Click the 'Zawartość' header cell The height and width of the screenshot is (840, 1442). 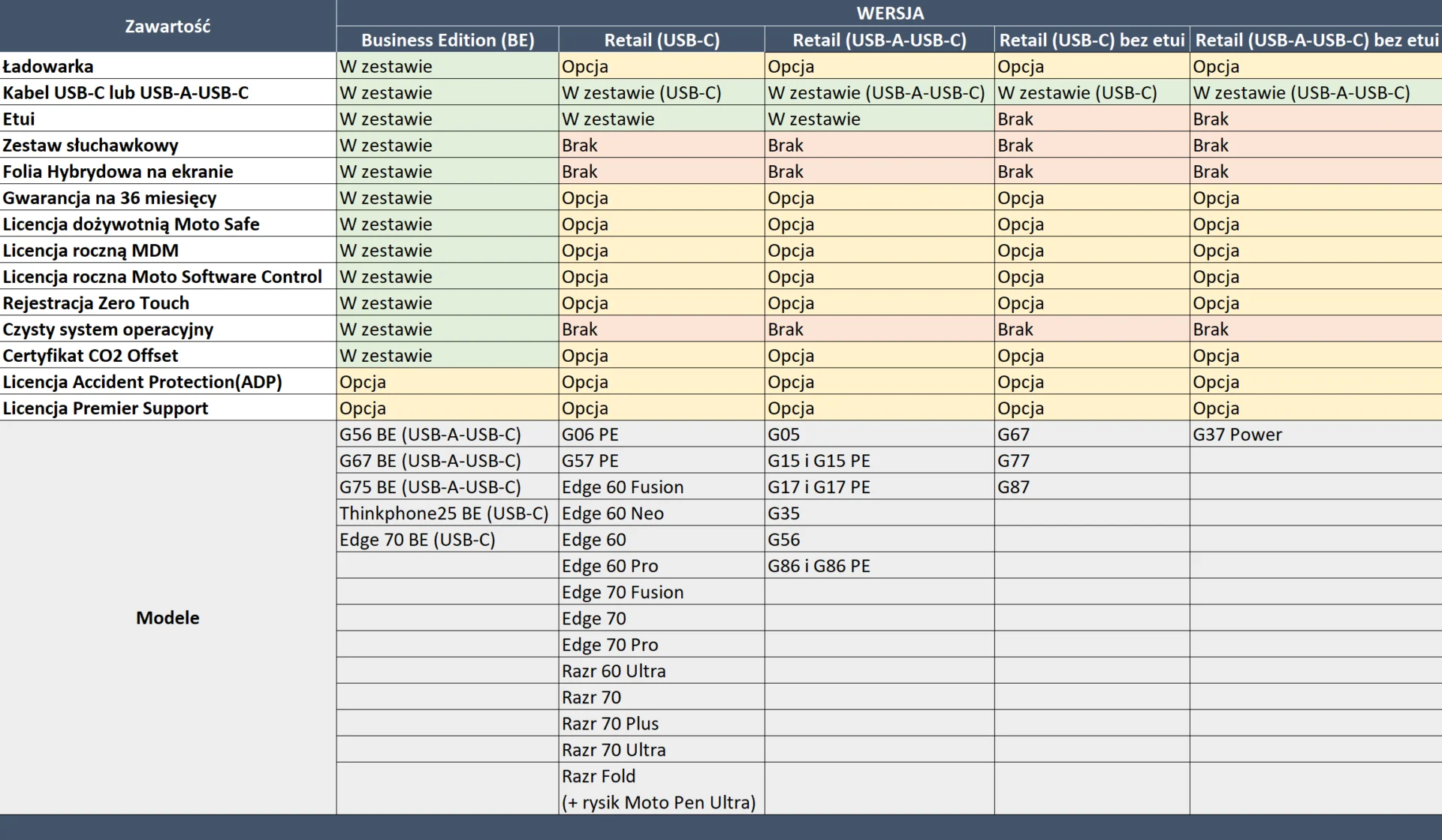[167, 26]
